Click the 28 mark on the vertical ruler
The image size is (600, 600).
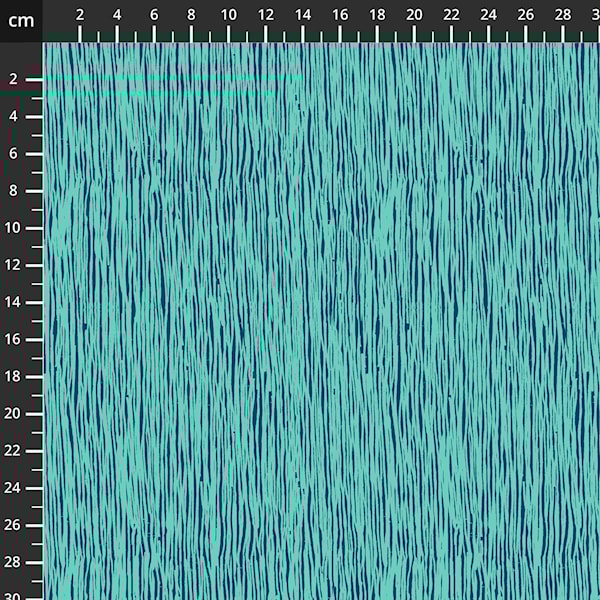pyautogui.click(x=13, y=562)
